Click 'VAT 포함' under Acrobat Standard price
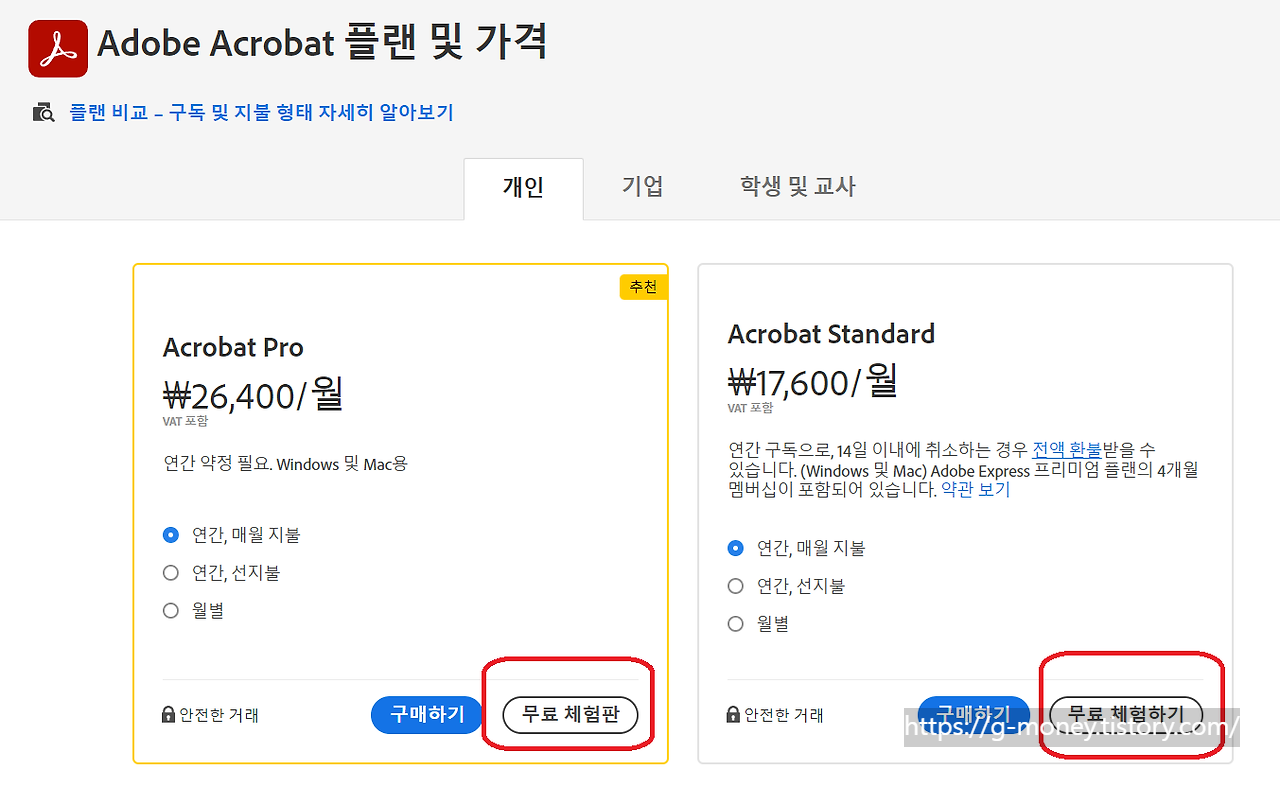 [750, 408]
